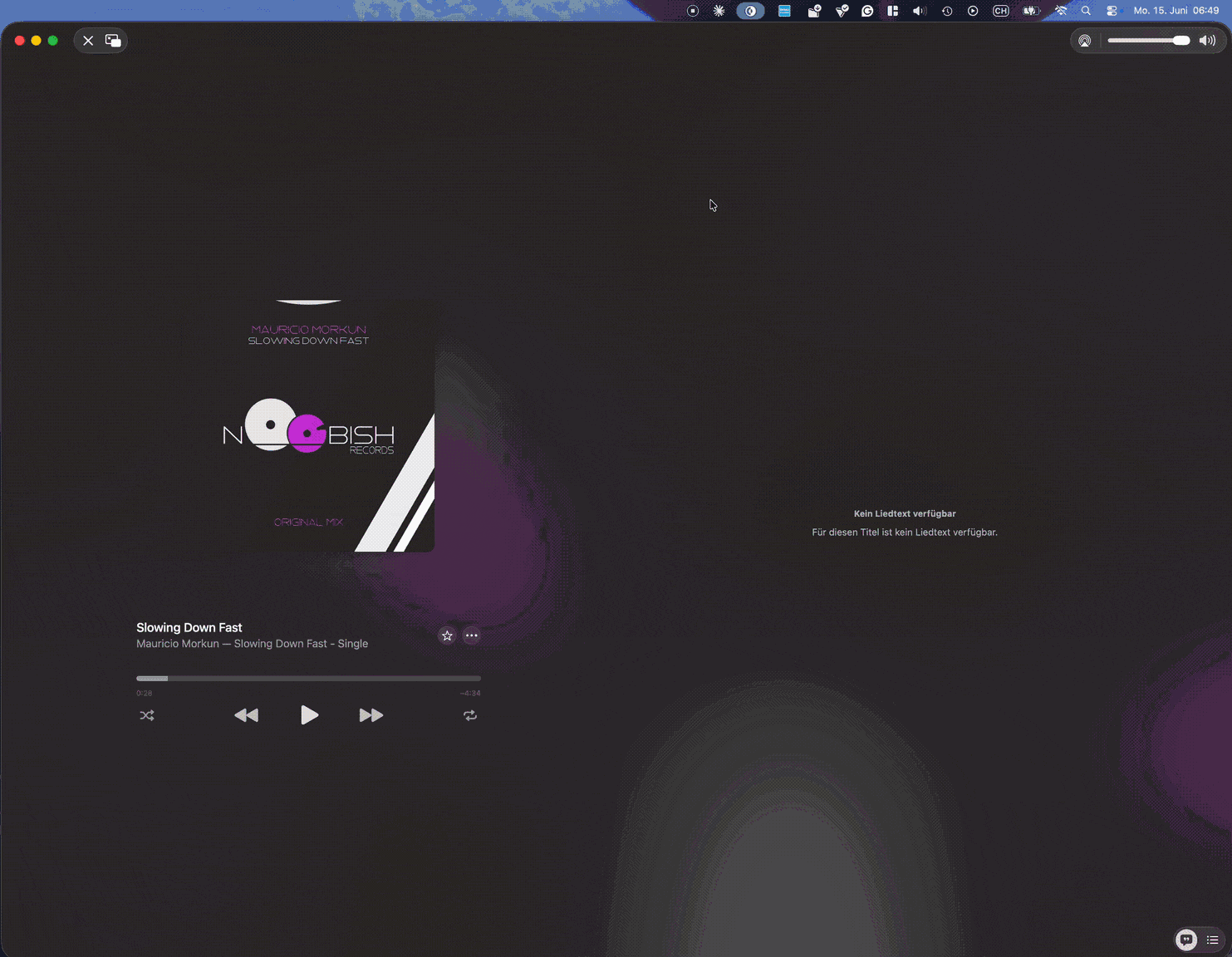Open the folder download icon in menu bar
Viewport: 1232px width, 957px height.
pos(814,11)
